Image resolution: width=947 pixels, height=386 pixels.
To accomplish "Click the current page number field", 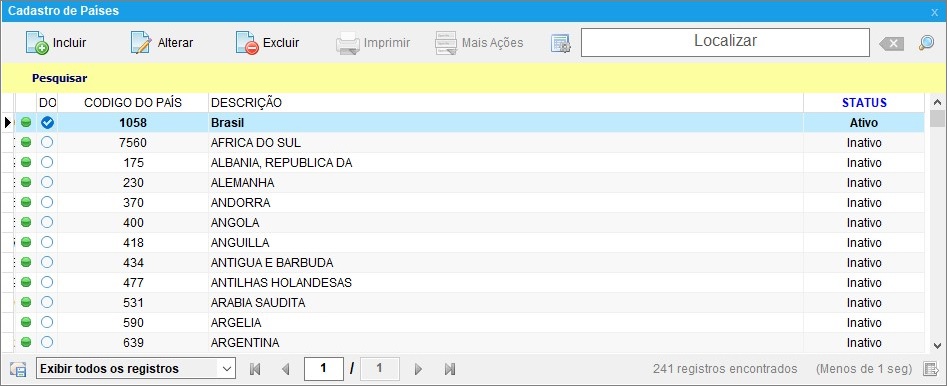I will [324, 368].
